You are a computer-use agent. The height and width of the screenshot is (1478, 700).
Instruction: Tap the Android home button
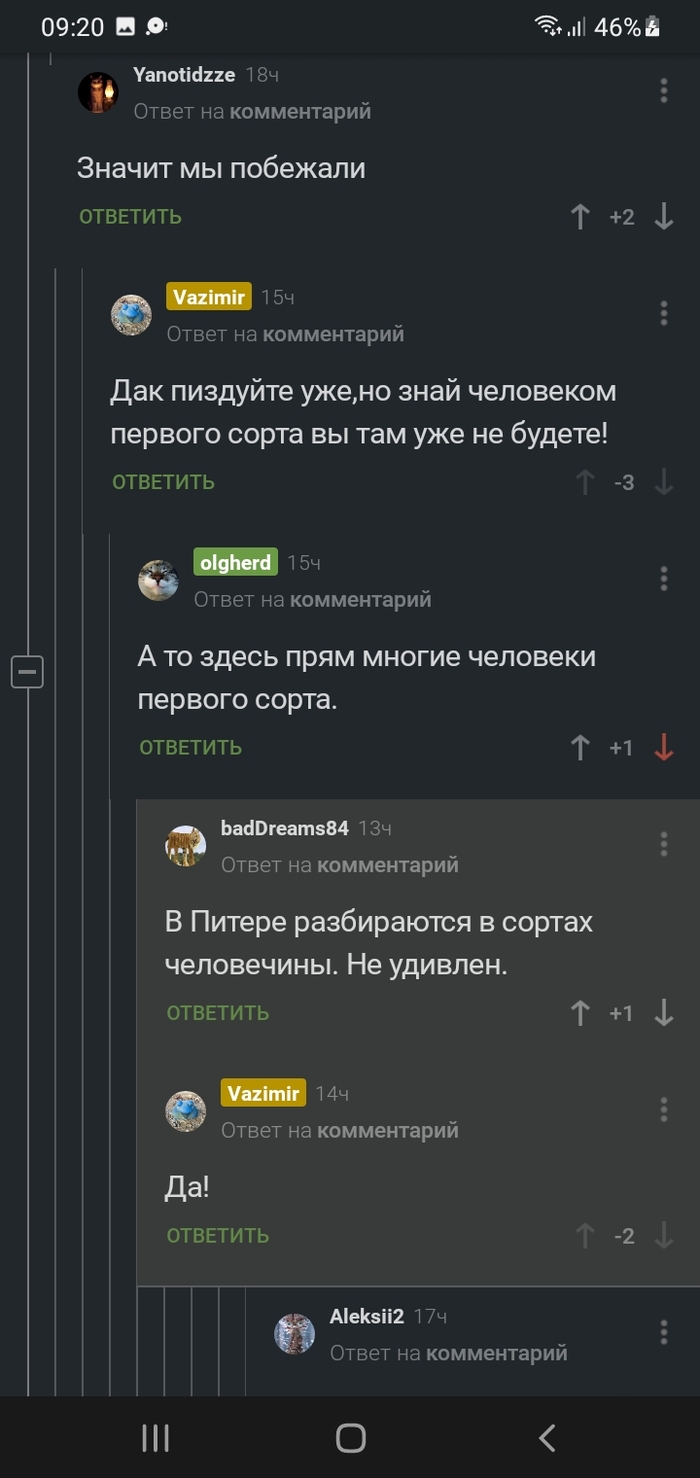pos(350,1438)
